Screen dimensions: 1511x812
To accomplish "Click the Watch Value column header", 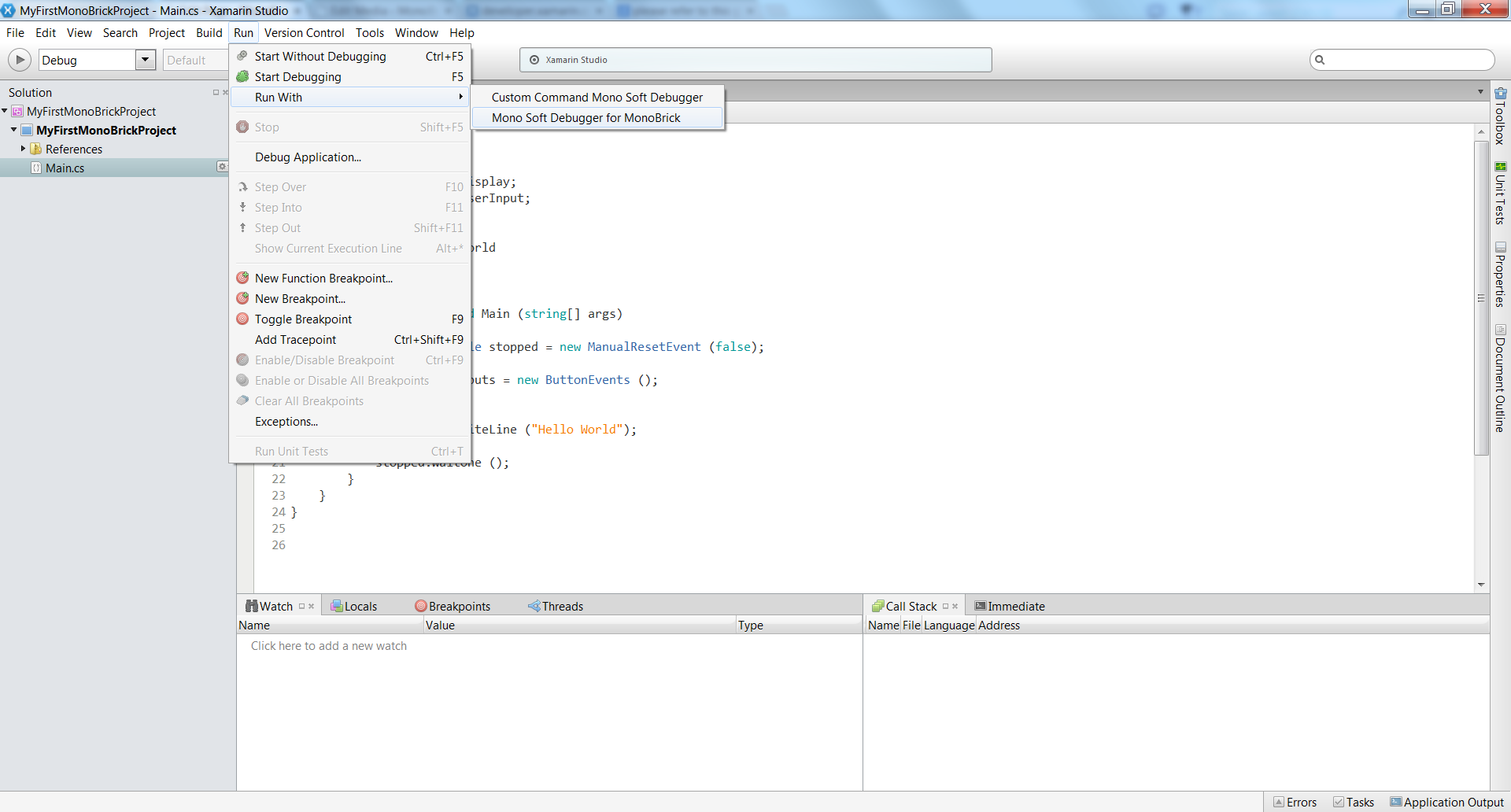I will click(580, 625).
